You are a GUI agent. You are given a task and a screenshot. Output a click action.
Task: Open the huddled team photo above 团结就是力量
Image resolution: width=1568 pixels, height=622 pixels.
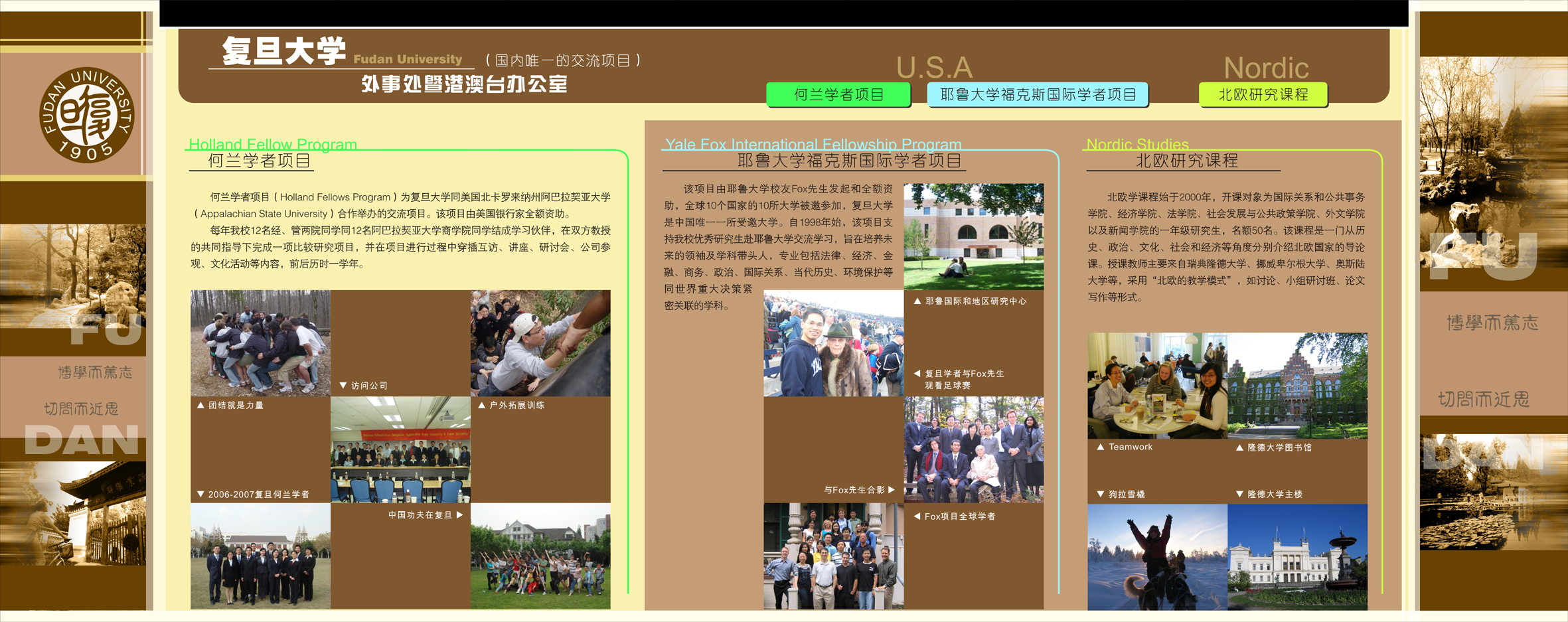[x=260, y=343]
